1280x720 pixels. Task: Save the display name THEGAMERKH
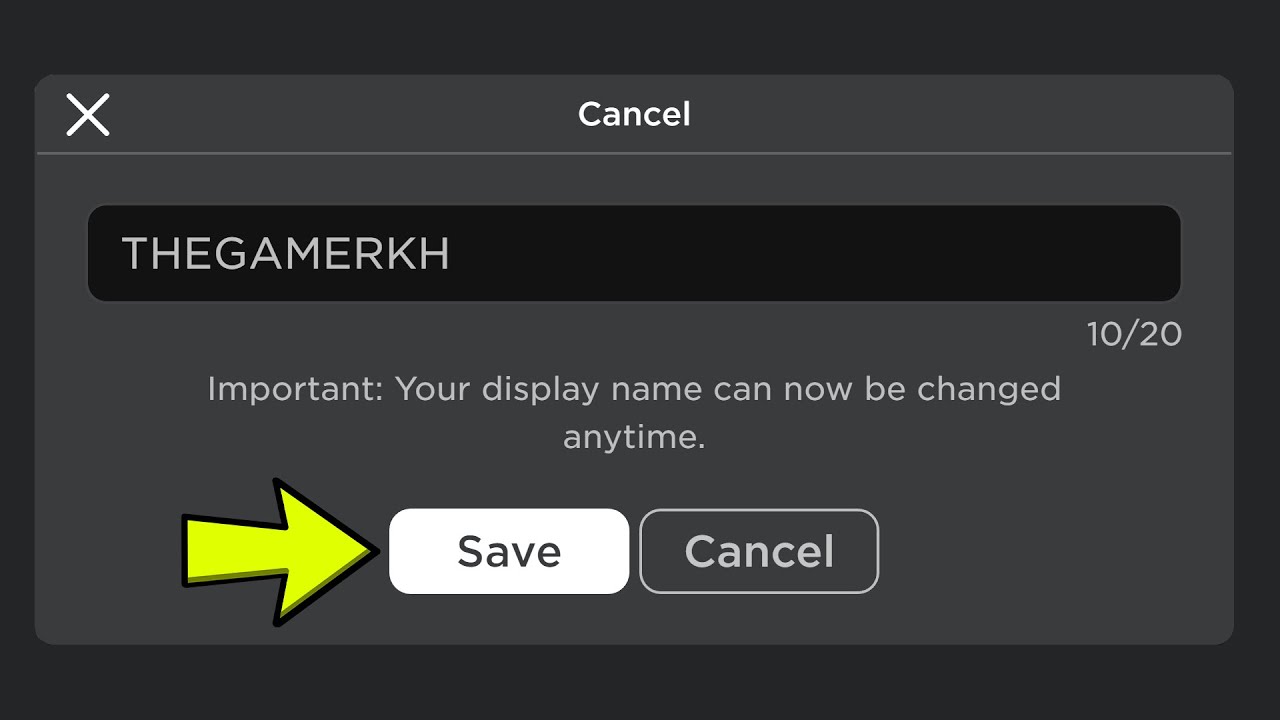pos(509,550)
